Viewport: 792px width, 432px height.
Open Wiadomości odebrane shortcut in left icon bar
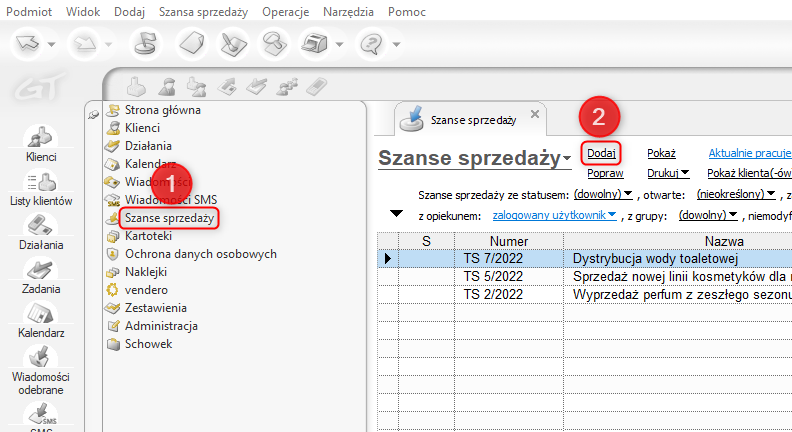pos(41,371)
